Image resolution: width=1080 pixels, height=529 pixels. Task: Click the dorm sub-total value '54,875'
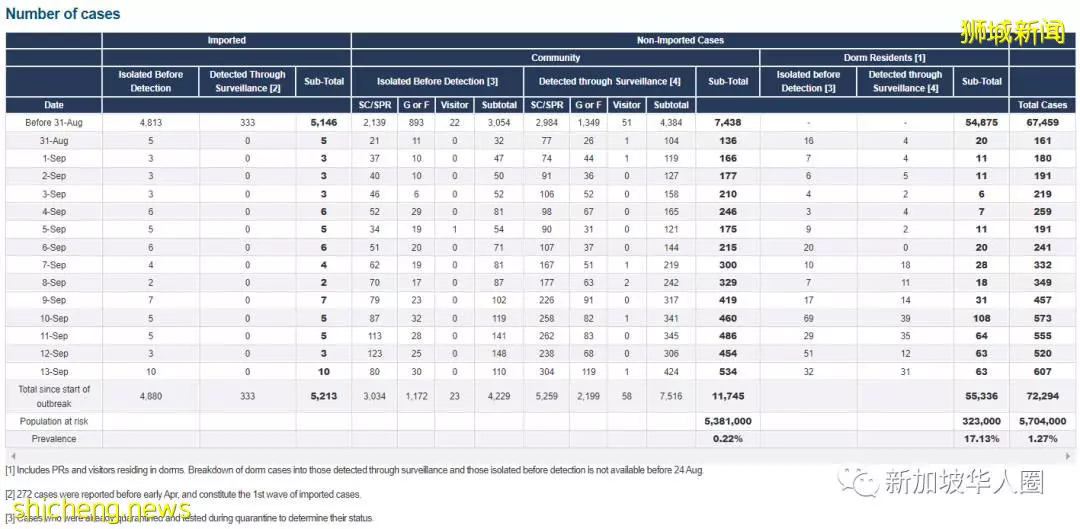point(982,123)
